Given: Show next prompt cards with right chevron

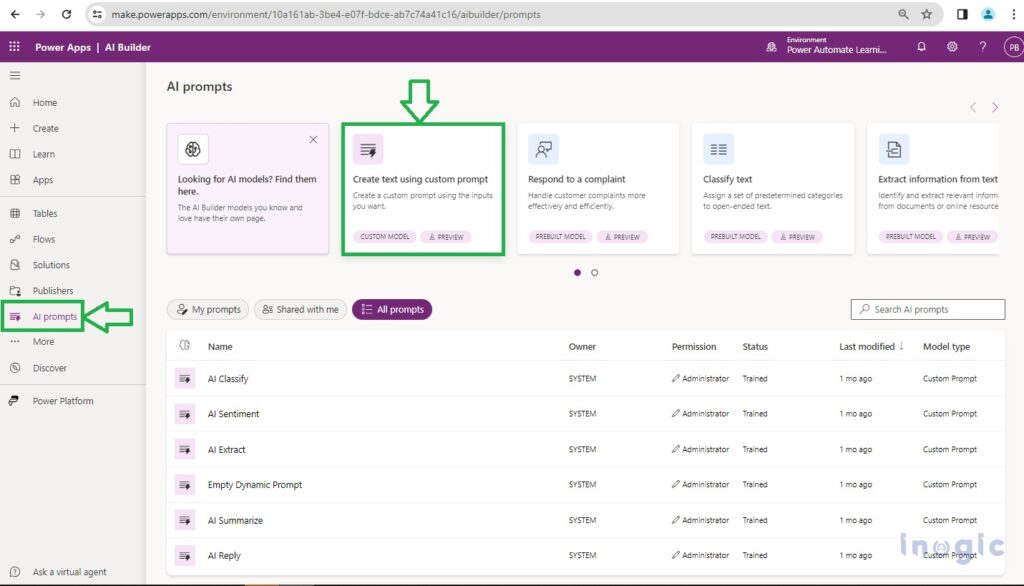Looking at the screenshot, I should pyautogui.click(x=995, y=107).
